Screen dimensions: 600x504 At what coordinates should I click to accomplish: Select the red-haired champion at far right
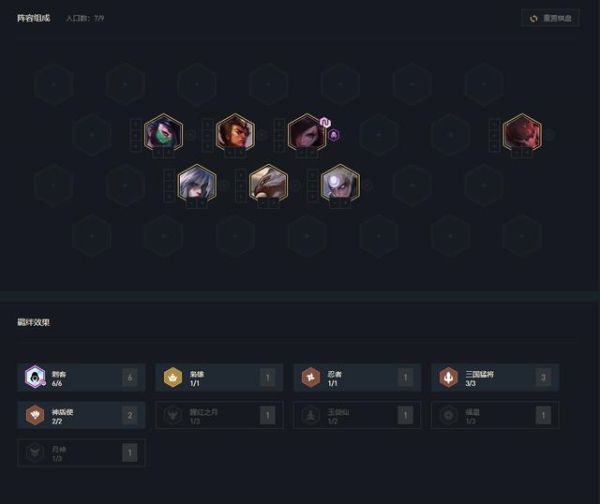522,132
